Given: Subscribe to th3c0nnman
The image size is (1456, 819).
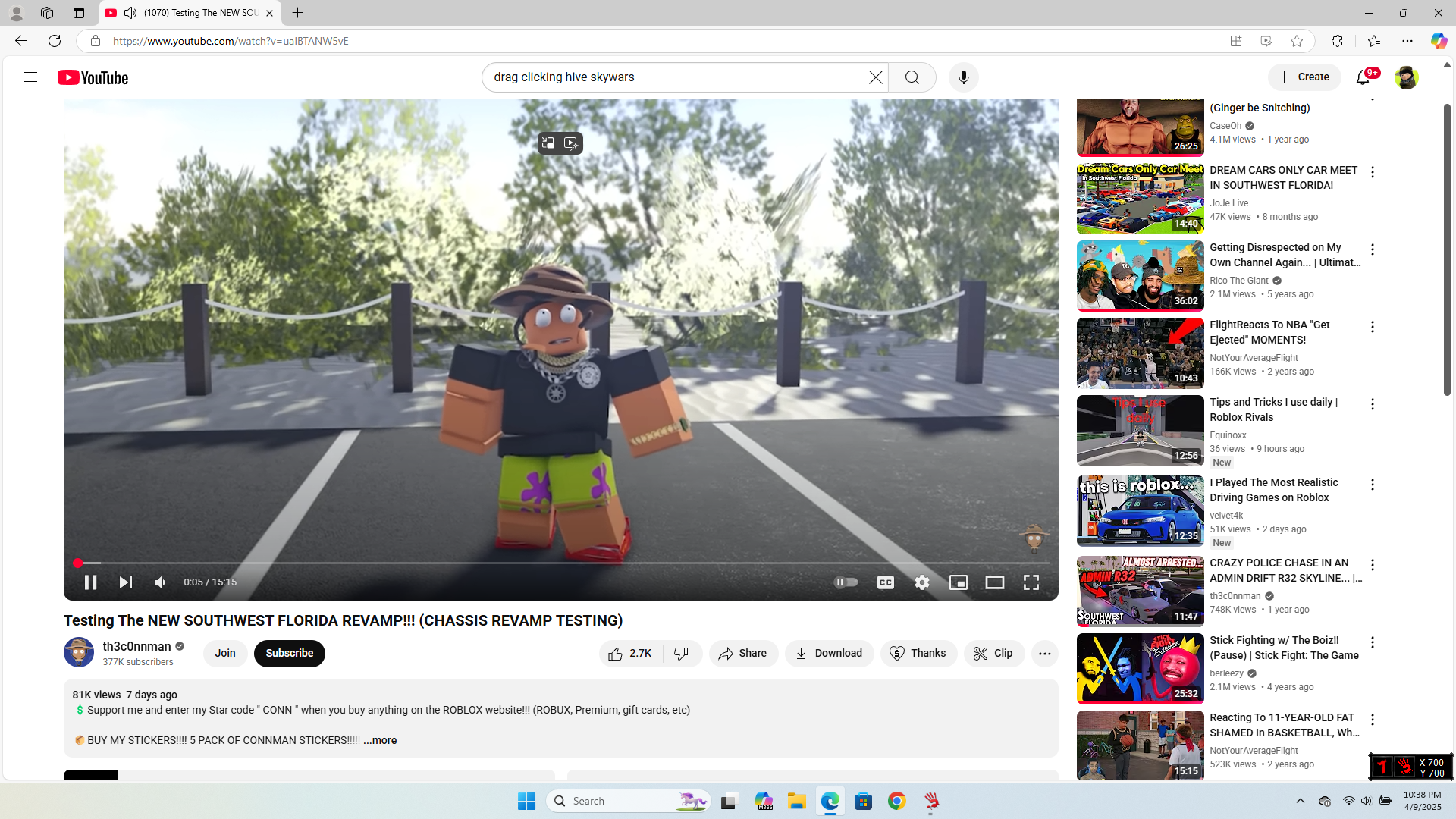Looking at the screenshot, I should coord(289,654).
